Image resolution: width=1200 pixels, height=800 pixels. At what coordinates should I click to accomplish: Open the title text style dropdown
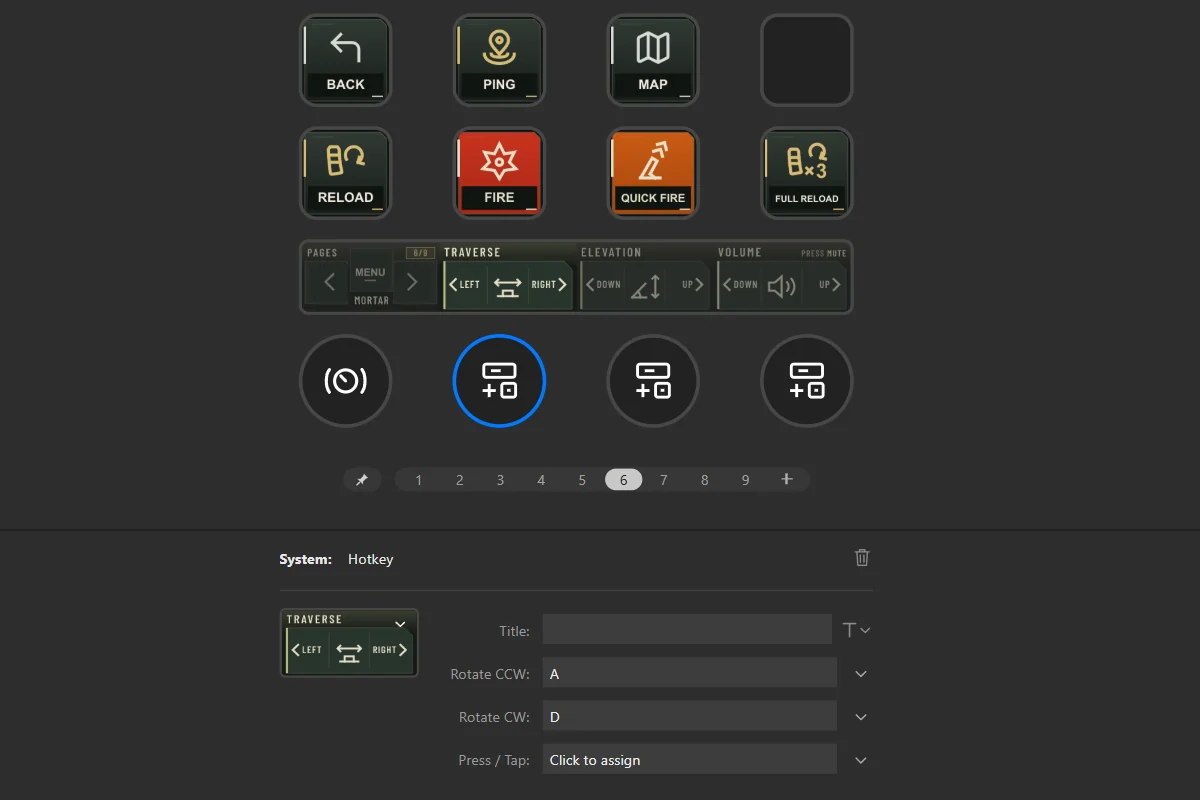857,630
